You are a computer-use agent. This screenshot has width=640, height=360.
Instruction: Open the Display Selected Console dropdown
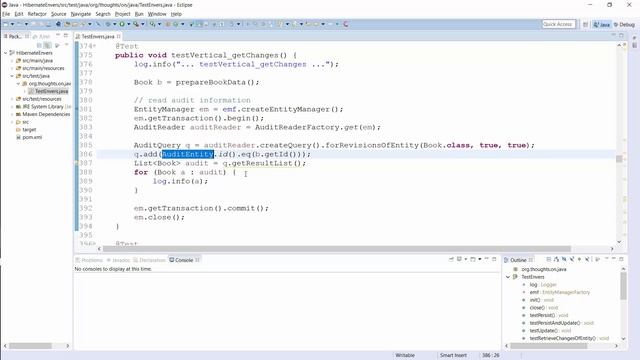[465, 260]
